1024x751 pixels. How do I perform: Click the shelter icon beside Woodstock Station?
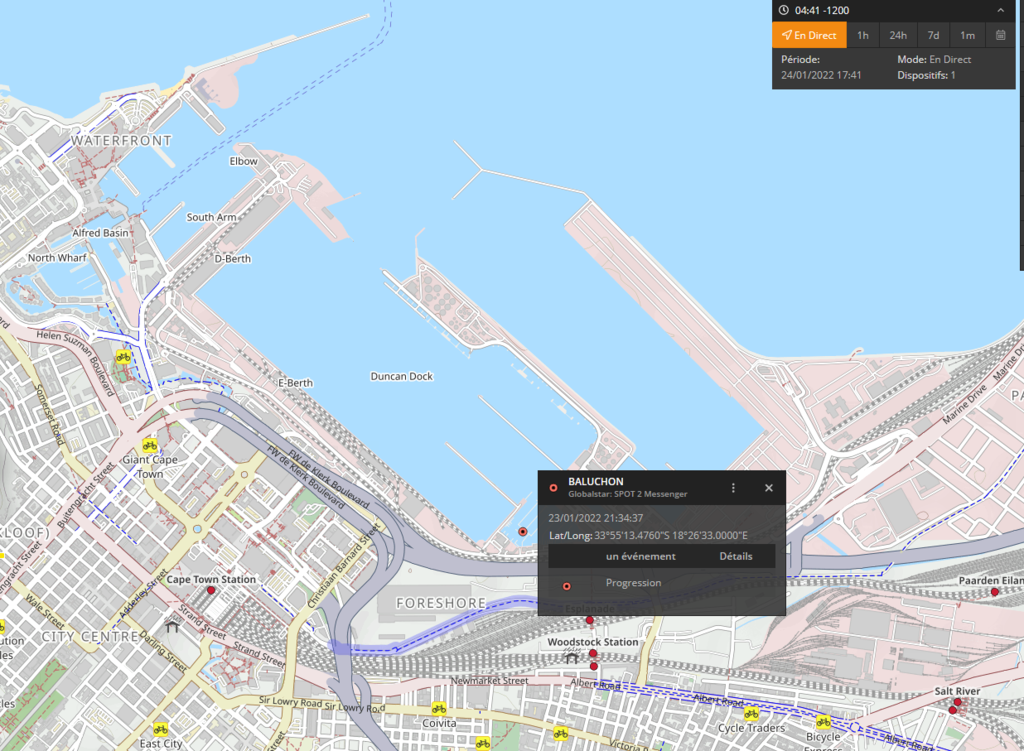tap(571, 658)
